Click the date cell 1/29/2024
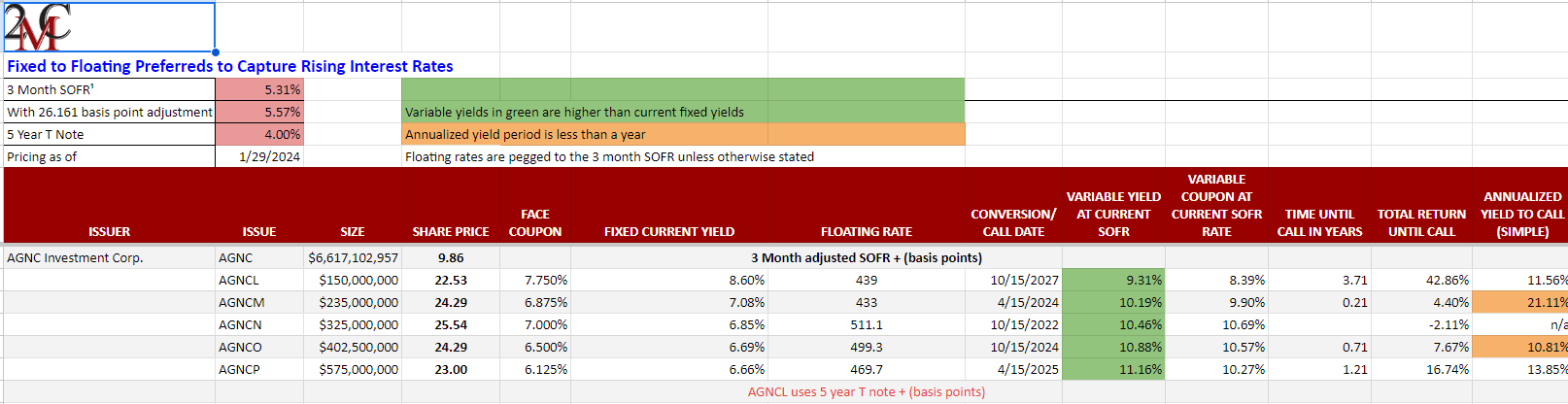Screen dimensions: 1568x404 (259, 156)
